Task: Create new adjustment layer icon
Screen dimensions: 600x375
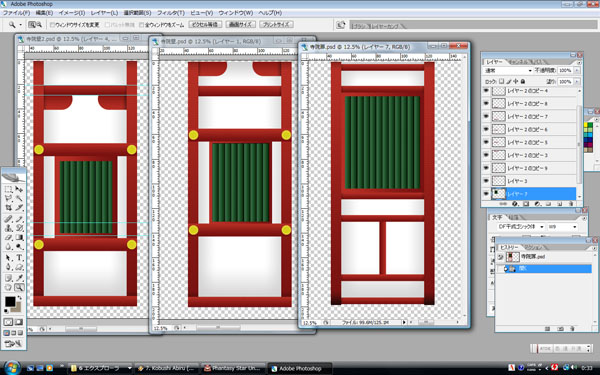Action: click(537, 204)
